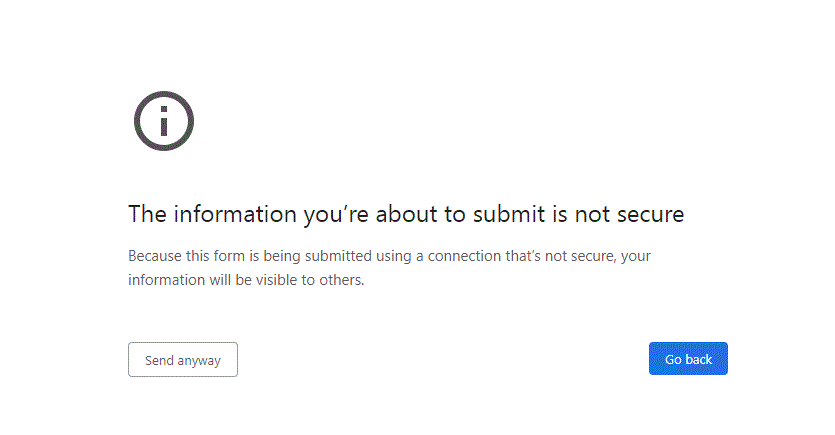835x435 pixels.
Task: Click the word 'Because' starting the description
Action: pos(155,256)
